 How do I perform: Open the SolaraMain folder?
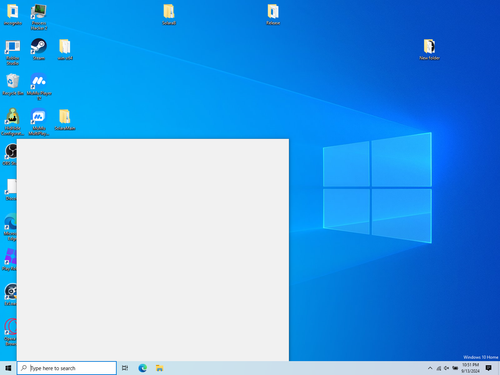[x=65, y=119]
